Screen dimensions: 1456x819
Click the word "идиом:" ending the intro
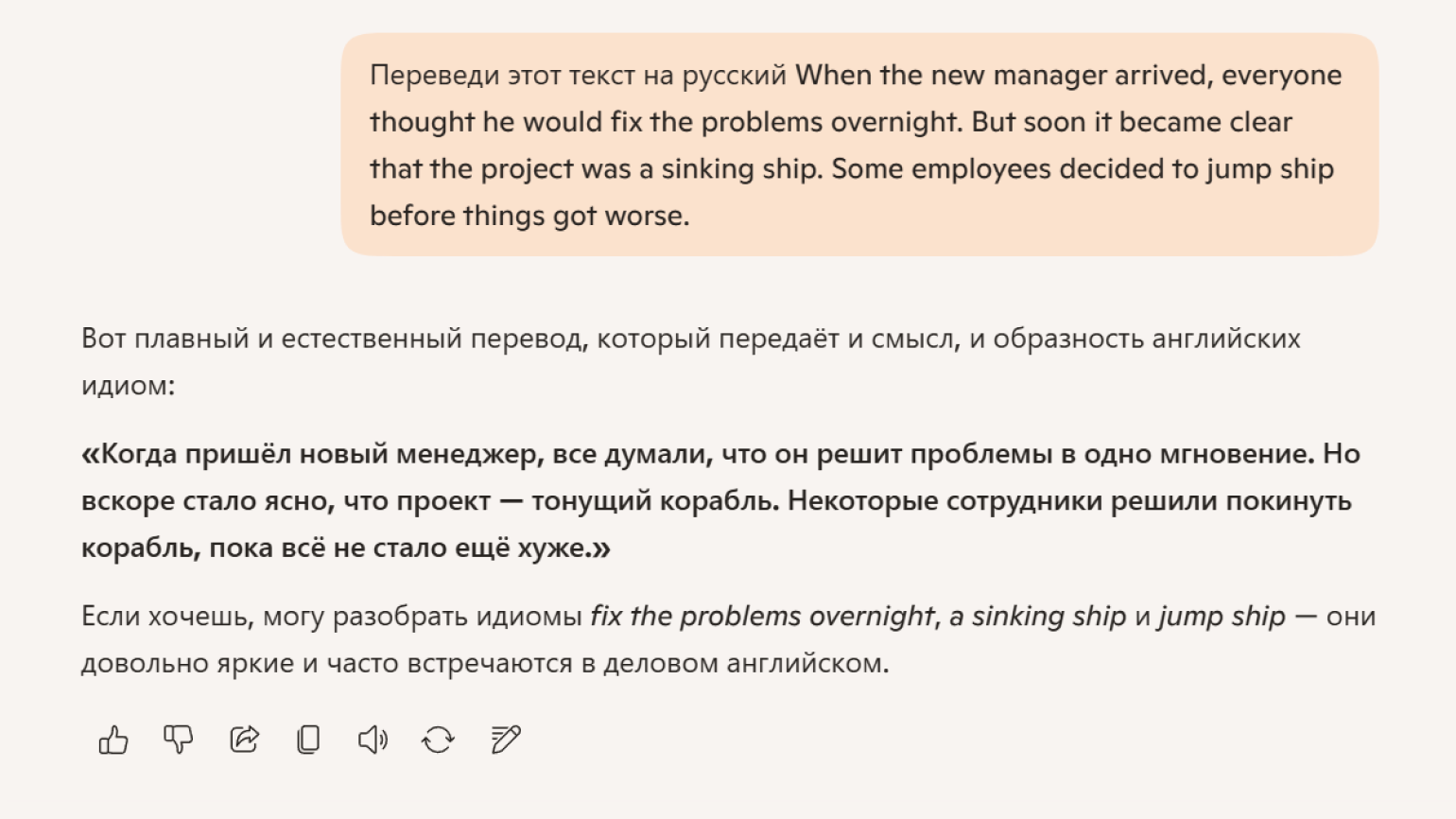[x=128, y=386]
